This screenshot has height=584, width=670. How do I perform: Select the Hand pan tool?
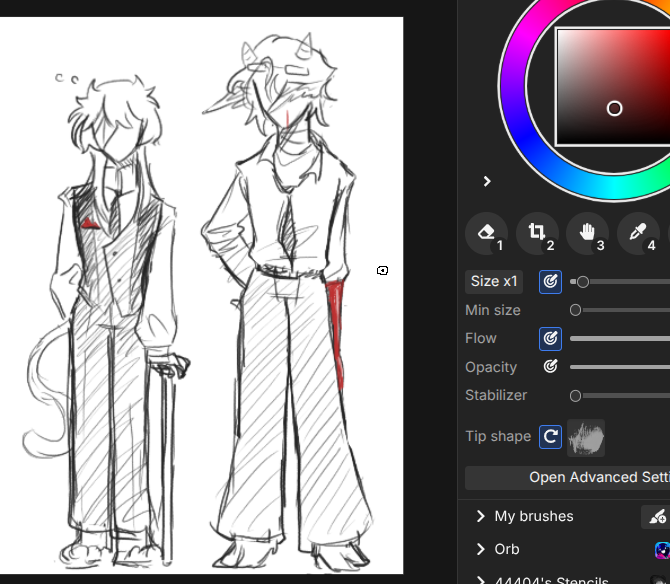588,233
